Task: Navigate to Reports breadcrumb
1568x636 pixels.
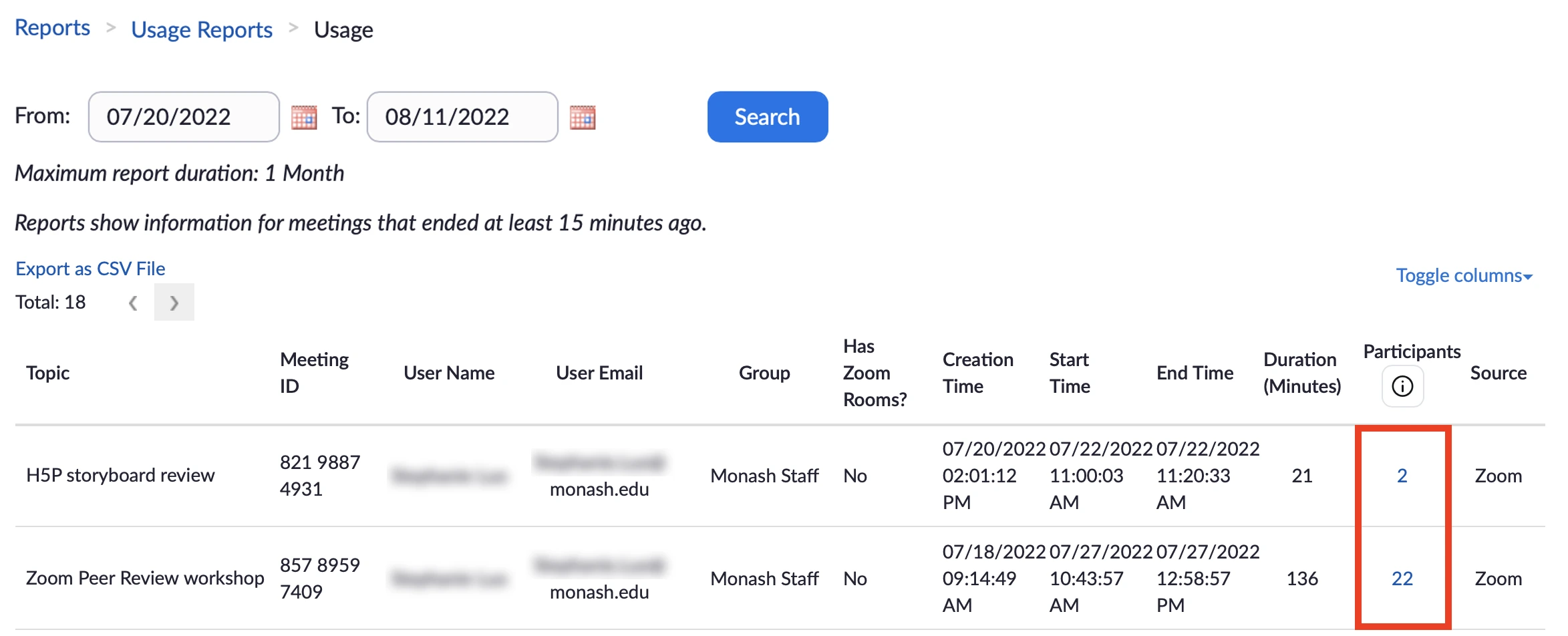Action: coord(52,28)
